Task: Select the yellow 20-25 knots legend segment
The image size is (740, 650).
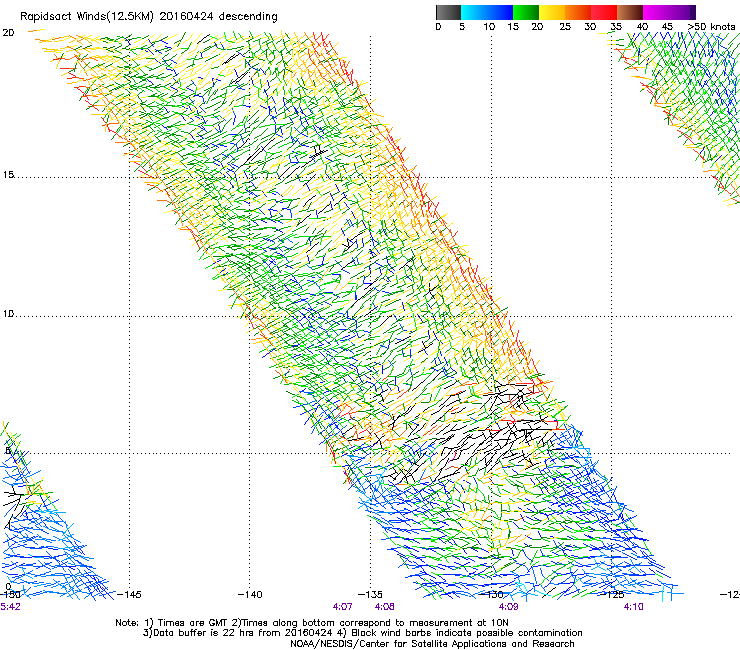Action: [x=552, y=12]
